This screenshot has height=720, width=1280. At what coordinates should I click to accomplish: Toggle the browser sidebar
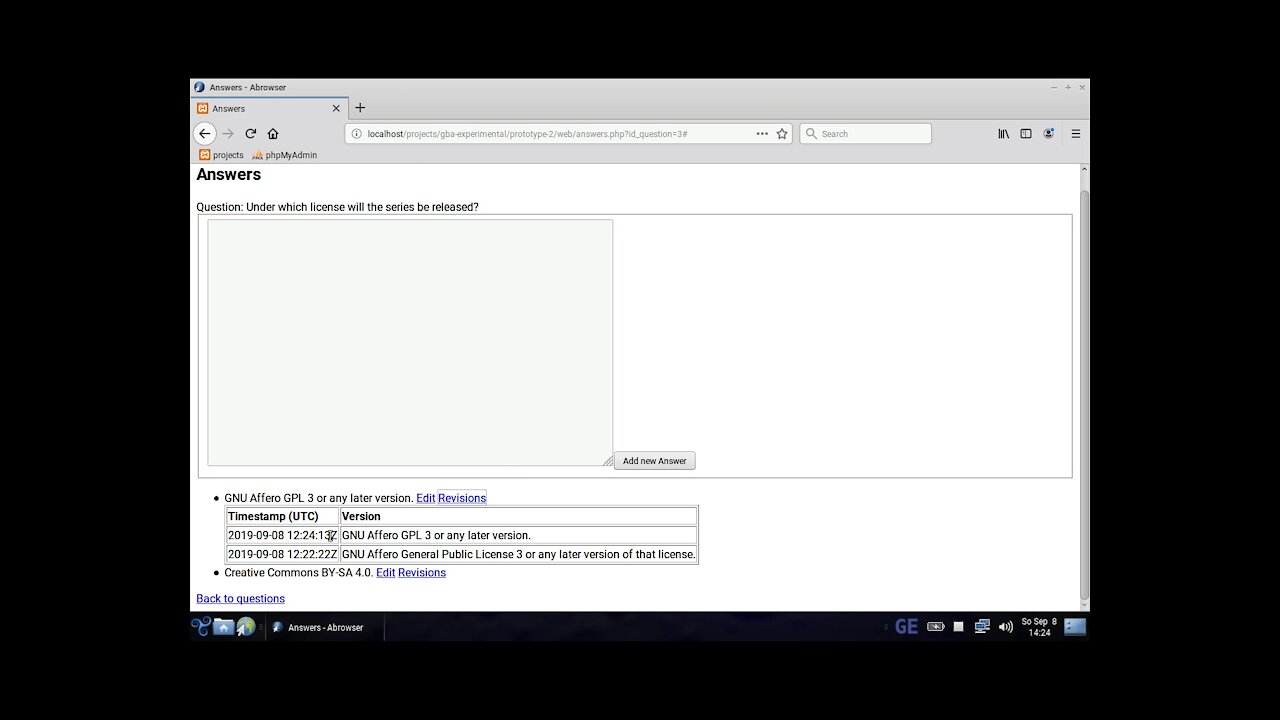(1026, 133)
